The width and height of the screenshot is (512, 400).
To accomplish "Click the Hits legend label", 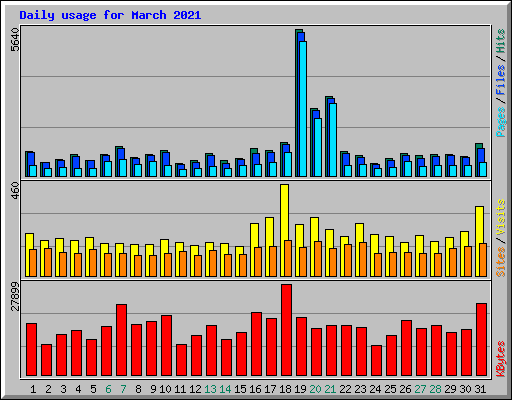I will click(500, 41).
